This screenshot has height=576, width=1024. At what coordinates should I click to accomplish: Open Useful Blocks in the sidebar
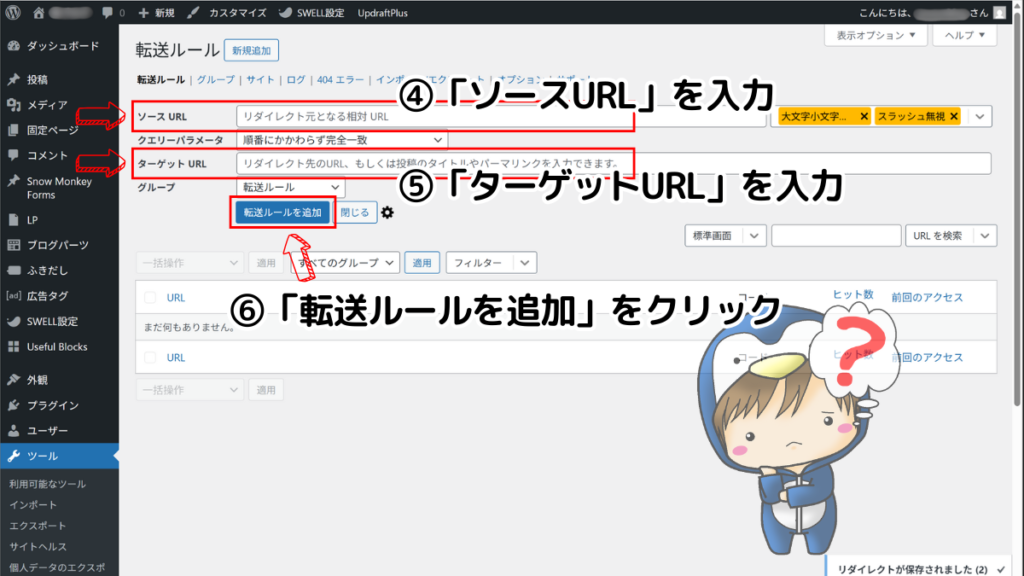[59, 347]
